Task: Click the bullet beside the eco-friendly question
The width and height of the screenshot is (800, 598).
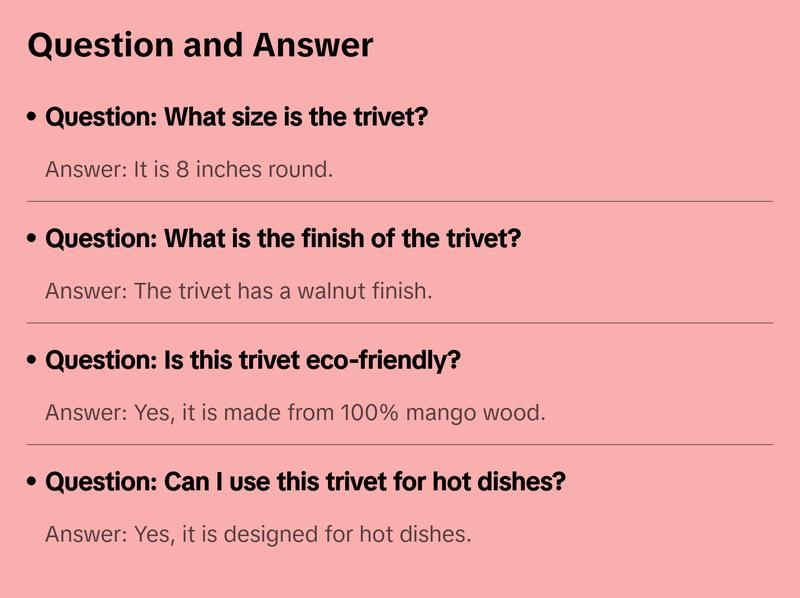Action: pyautogui.click(x=33, y=361)
